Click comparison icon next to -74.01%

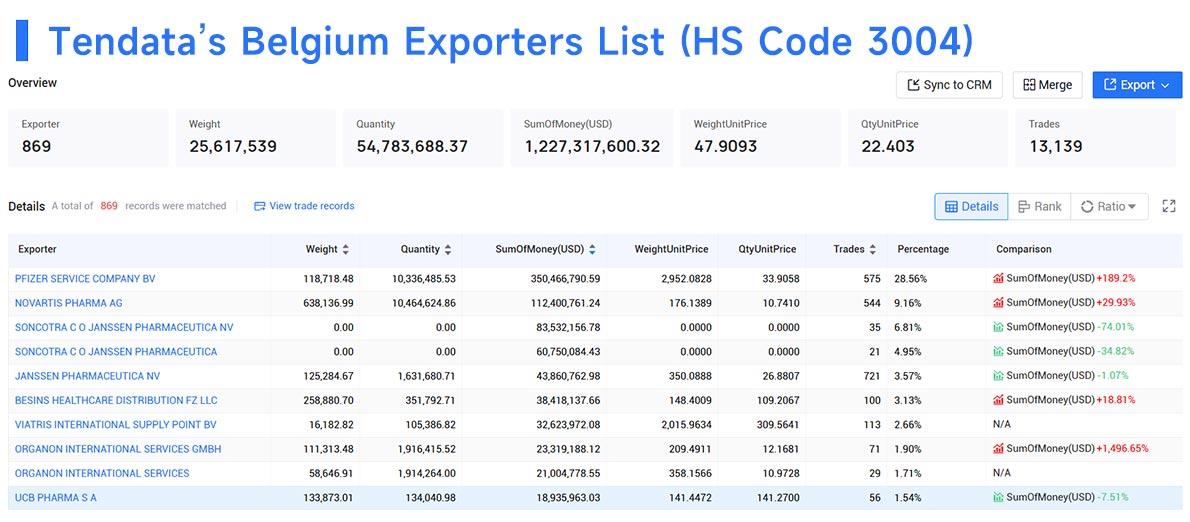click(998, 327)
